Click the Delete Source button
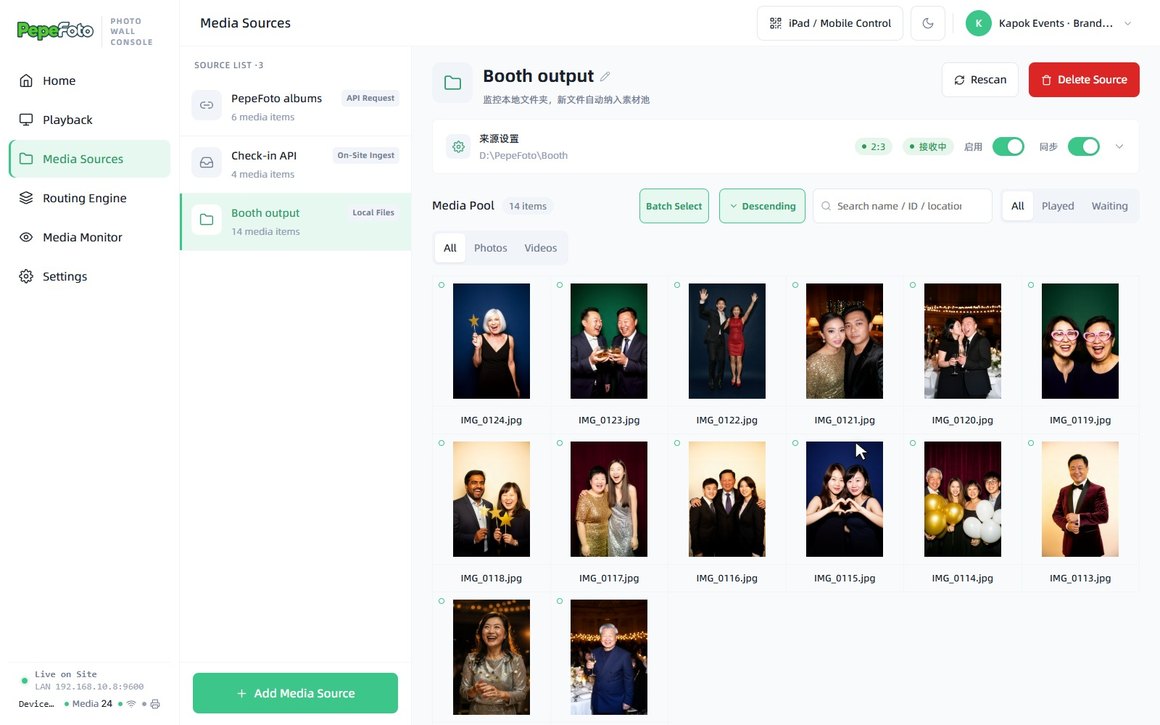The width and height of the screenshot is (1160, 725). tap(1084, 79)
